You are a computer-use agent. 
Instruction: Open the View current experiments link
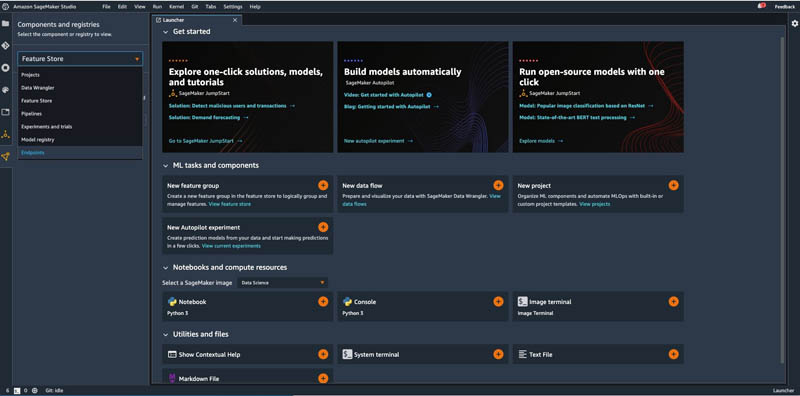click(x=231, y=246)
